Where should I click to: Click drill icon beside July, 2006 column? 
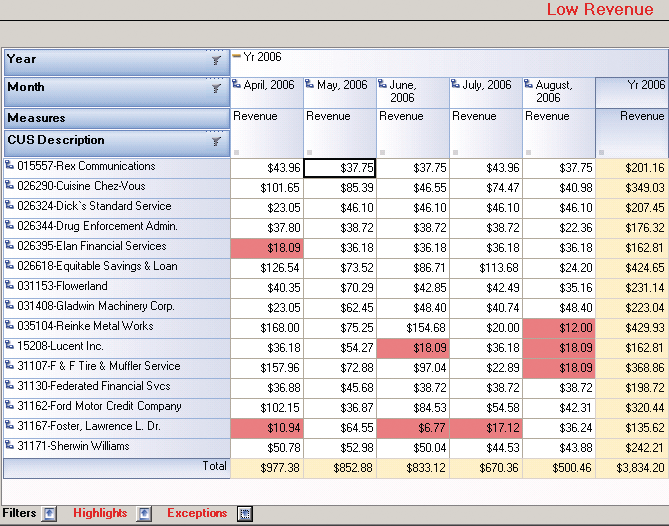(x=456, y=85)
